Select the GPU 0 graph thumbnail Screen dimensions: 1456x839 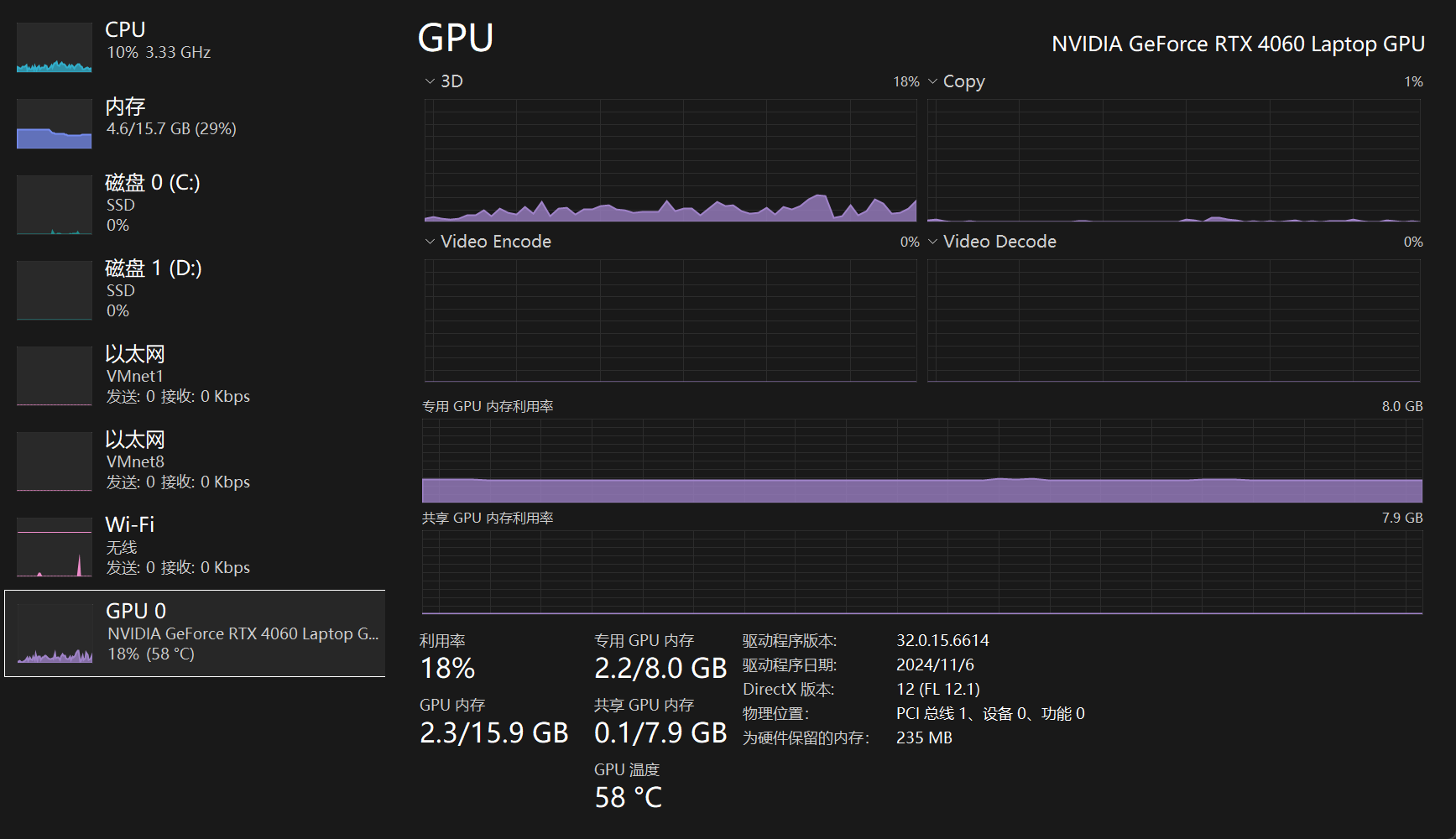pyautogui.click(x=55, y=634)
